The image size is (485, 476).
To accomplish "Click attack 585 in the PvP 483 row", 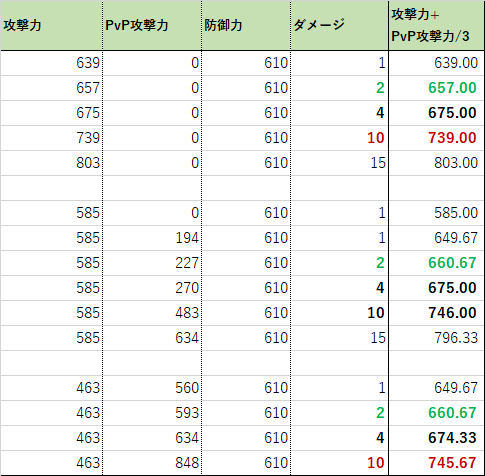I will point(51,313).
